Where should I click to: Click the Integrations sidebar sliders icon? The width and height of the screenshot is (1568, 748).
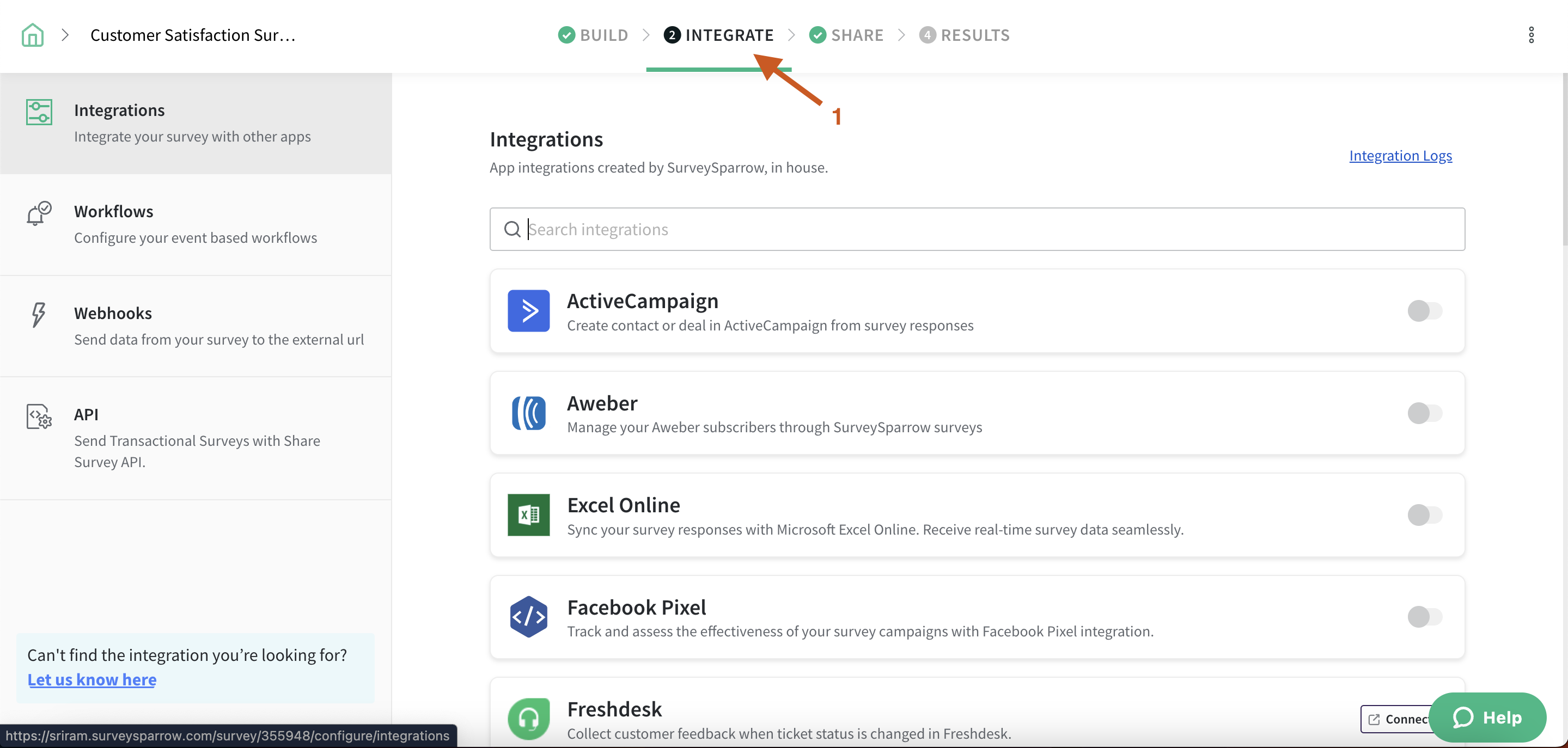point(39,112)
